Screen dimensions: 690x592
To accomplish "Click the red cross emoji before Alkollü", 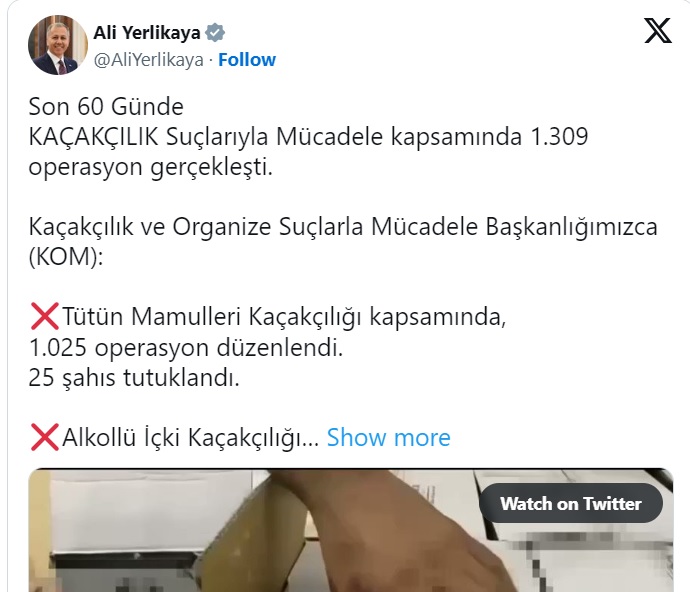I will pos(44,438).
